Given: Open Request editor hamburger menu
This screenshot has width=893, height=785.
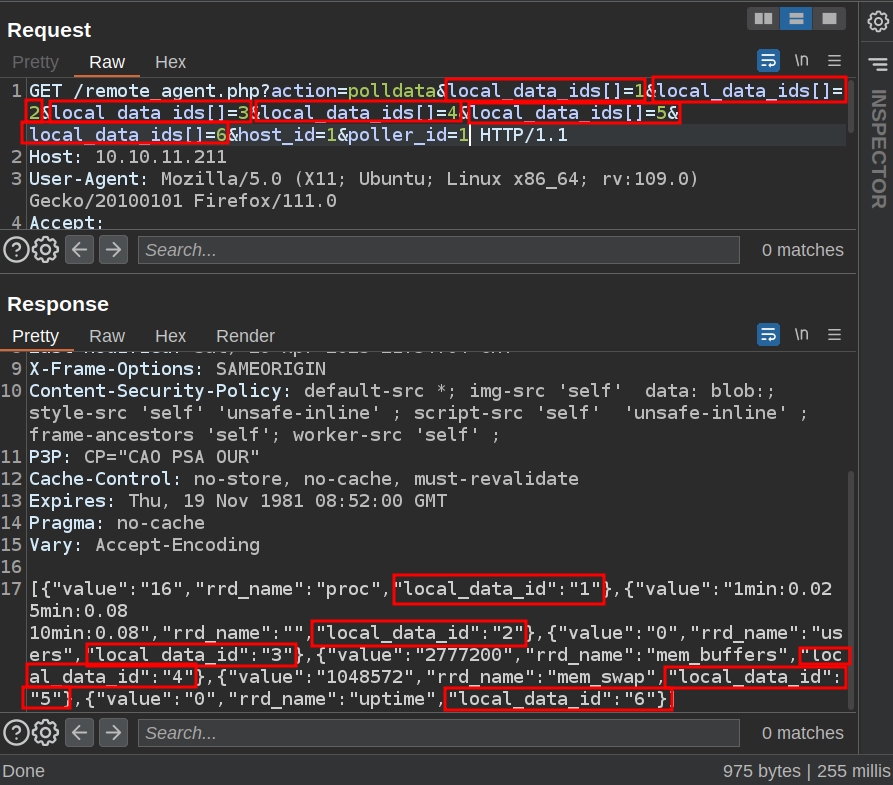Looking at the screenshot, I should pos(835,61).
